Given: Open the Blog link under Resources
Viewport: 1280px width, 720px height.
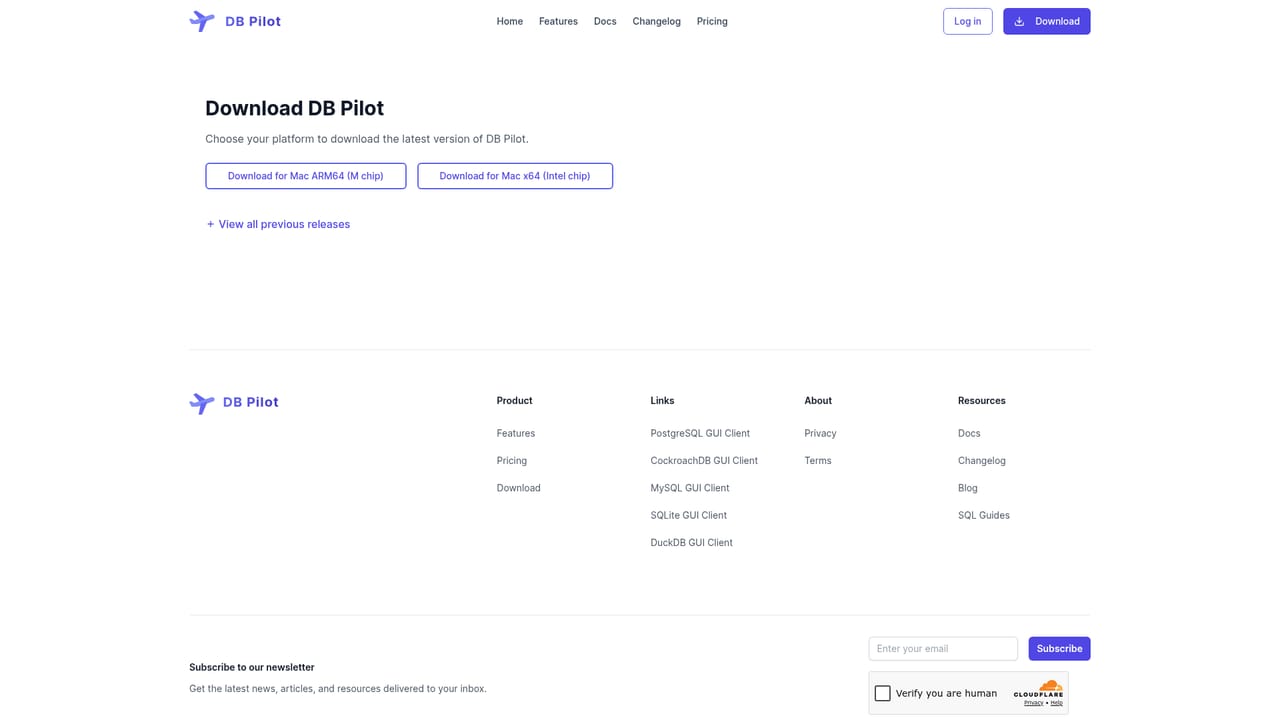Looking at the screenshot, I should click(968, 488).
